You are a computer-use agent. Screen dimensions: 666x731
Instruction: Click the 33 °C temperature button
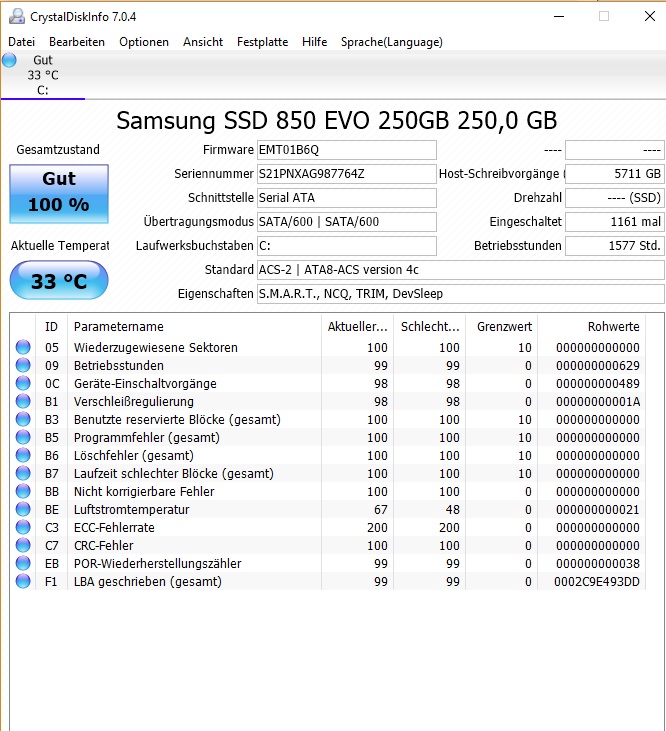click(59, 280)
